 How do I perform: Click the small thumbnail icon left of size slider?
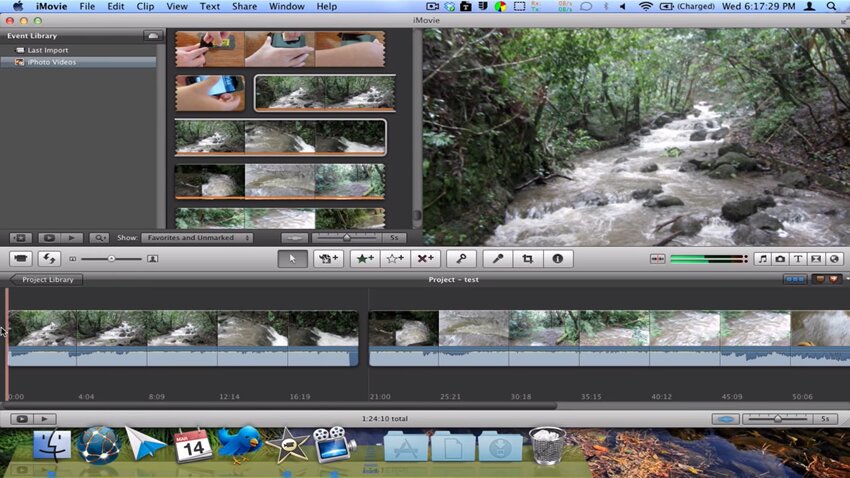(73, 259)
